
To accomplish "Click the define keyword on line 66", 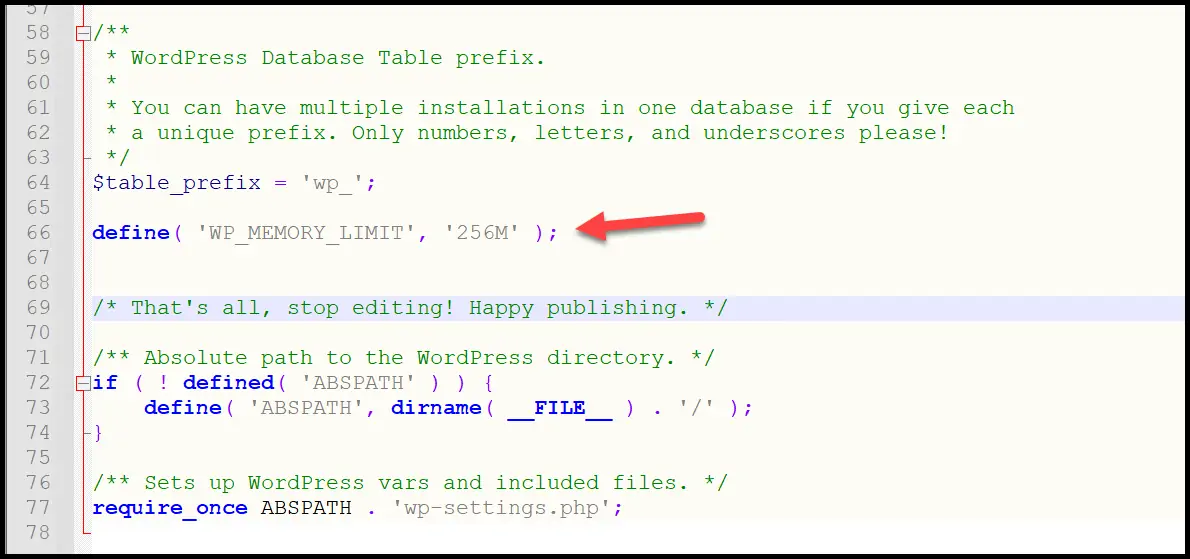I will point(130,233).
